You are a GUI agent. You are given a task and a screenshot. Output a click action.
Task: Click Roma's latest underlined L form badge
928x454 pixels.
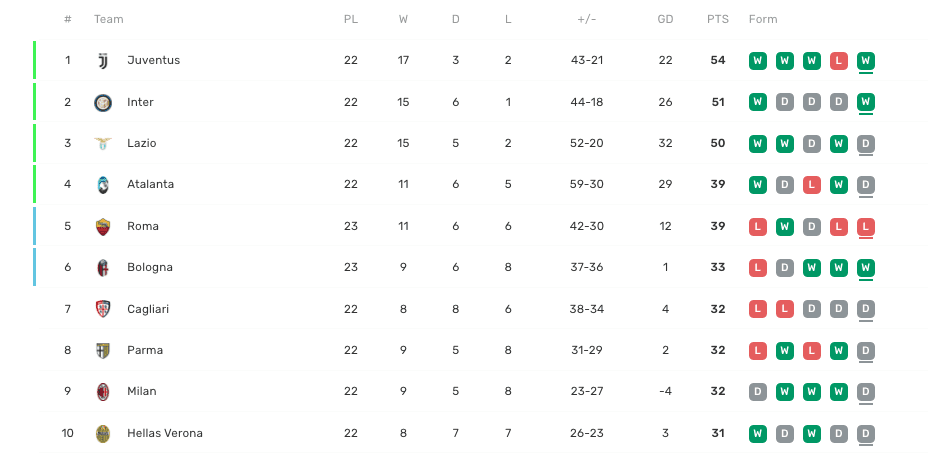pos(866,226)
